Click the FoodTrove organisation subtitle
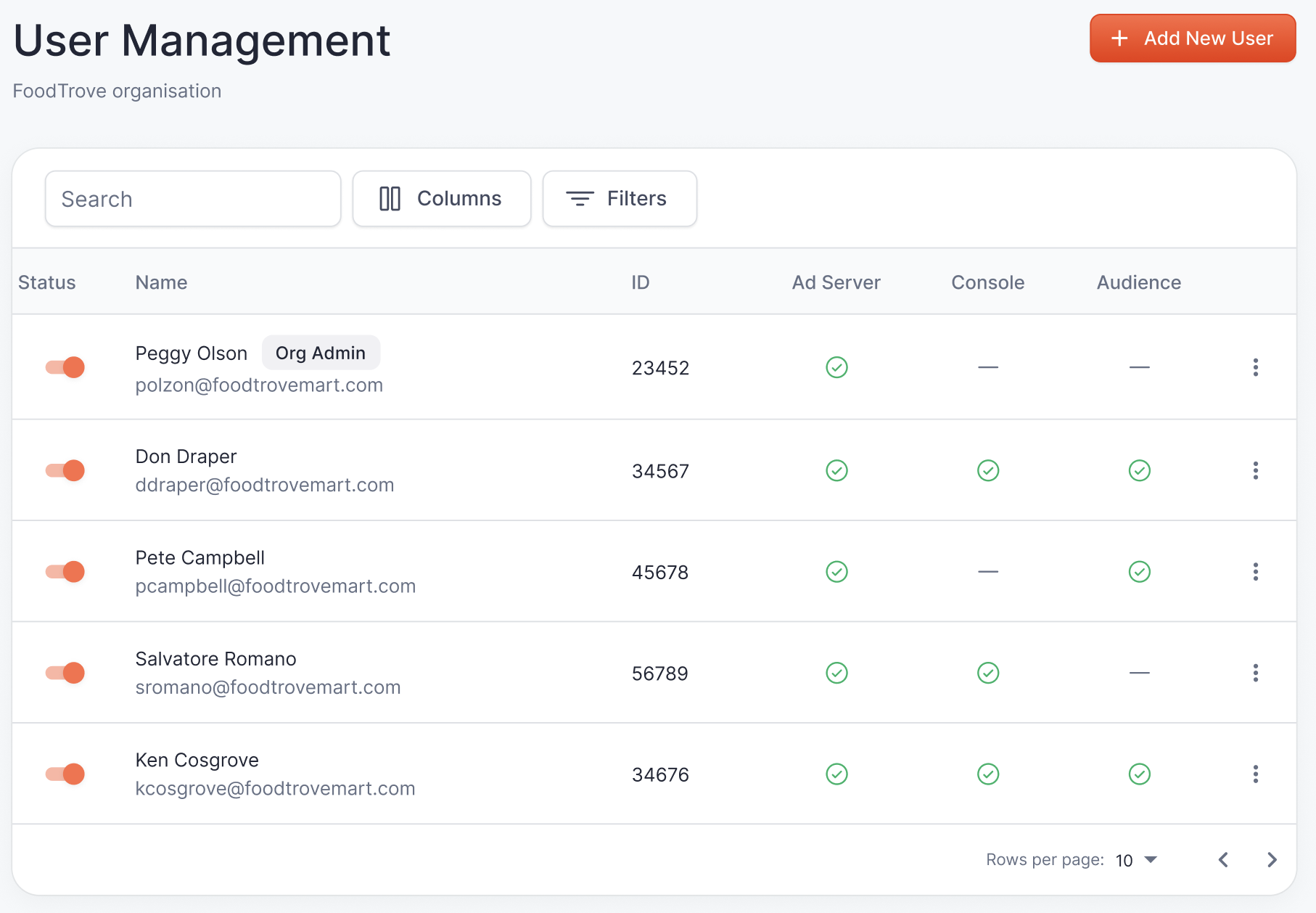Image resolution: width=1316 pixels, height=913 pixels. [118, 91]
